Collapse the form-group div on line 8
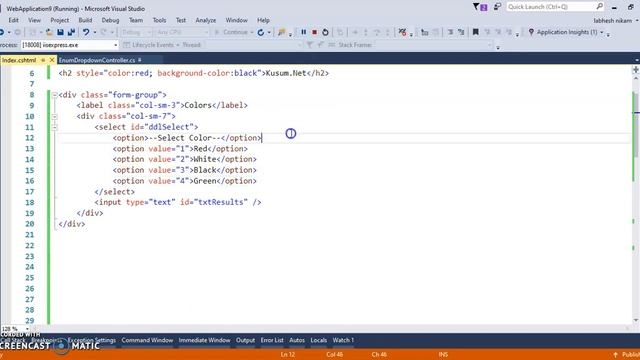Image resolution: width=640 pixels, height=360 pixels. 54,95
